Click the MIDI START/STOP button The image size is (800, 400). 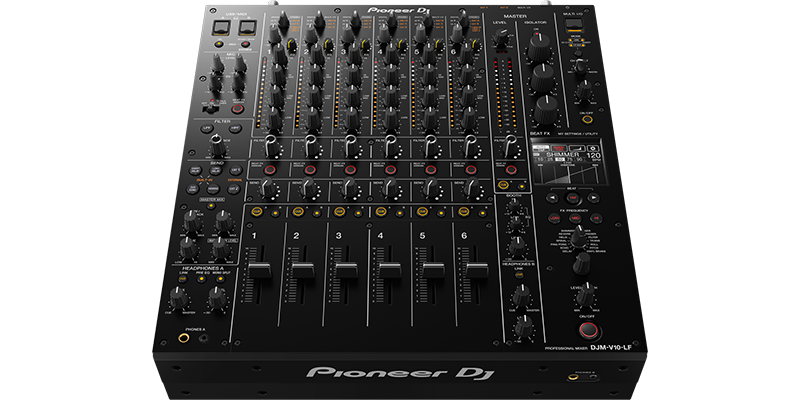(x=246, y=44)
